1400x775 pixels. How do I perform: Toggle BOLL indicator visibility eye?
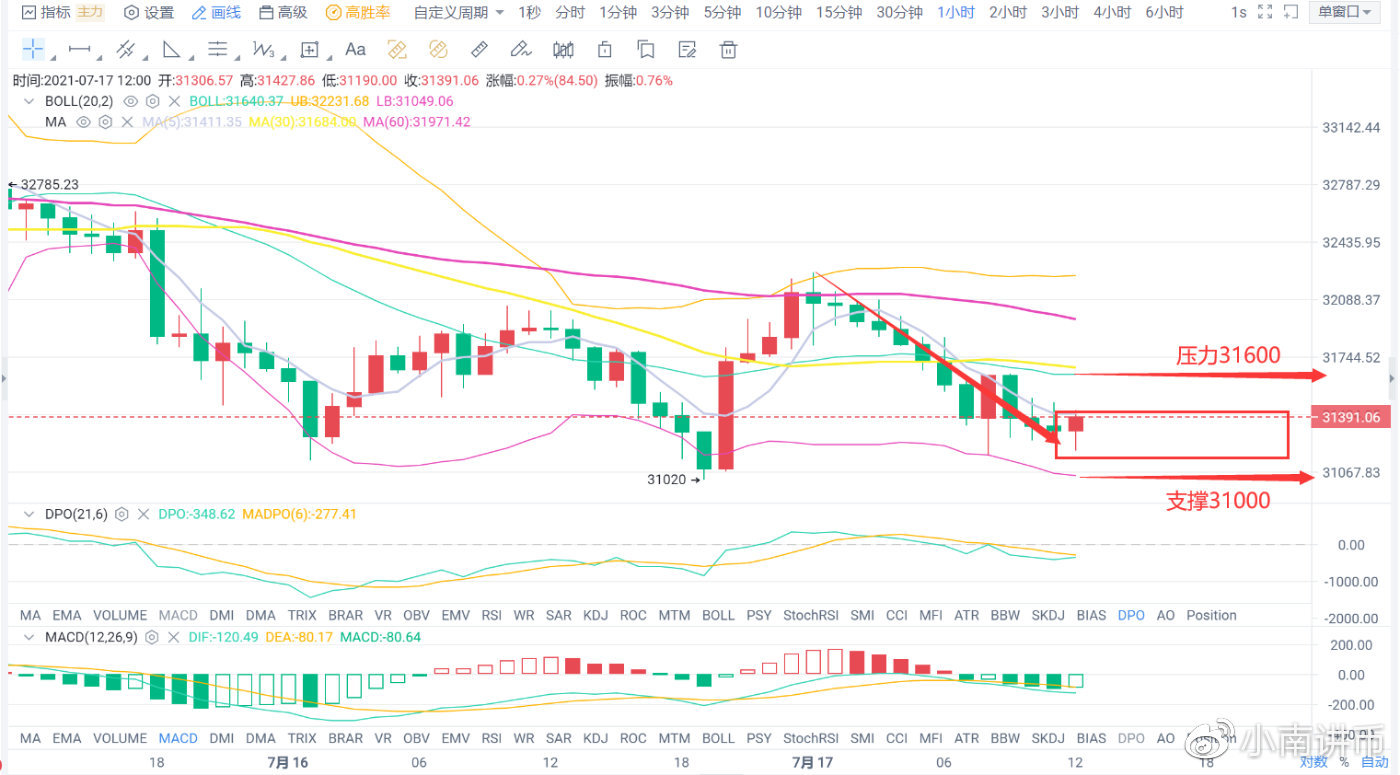130,101
